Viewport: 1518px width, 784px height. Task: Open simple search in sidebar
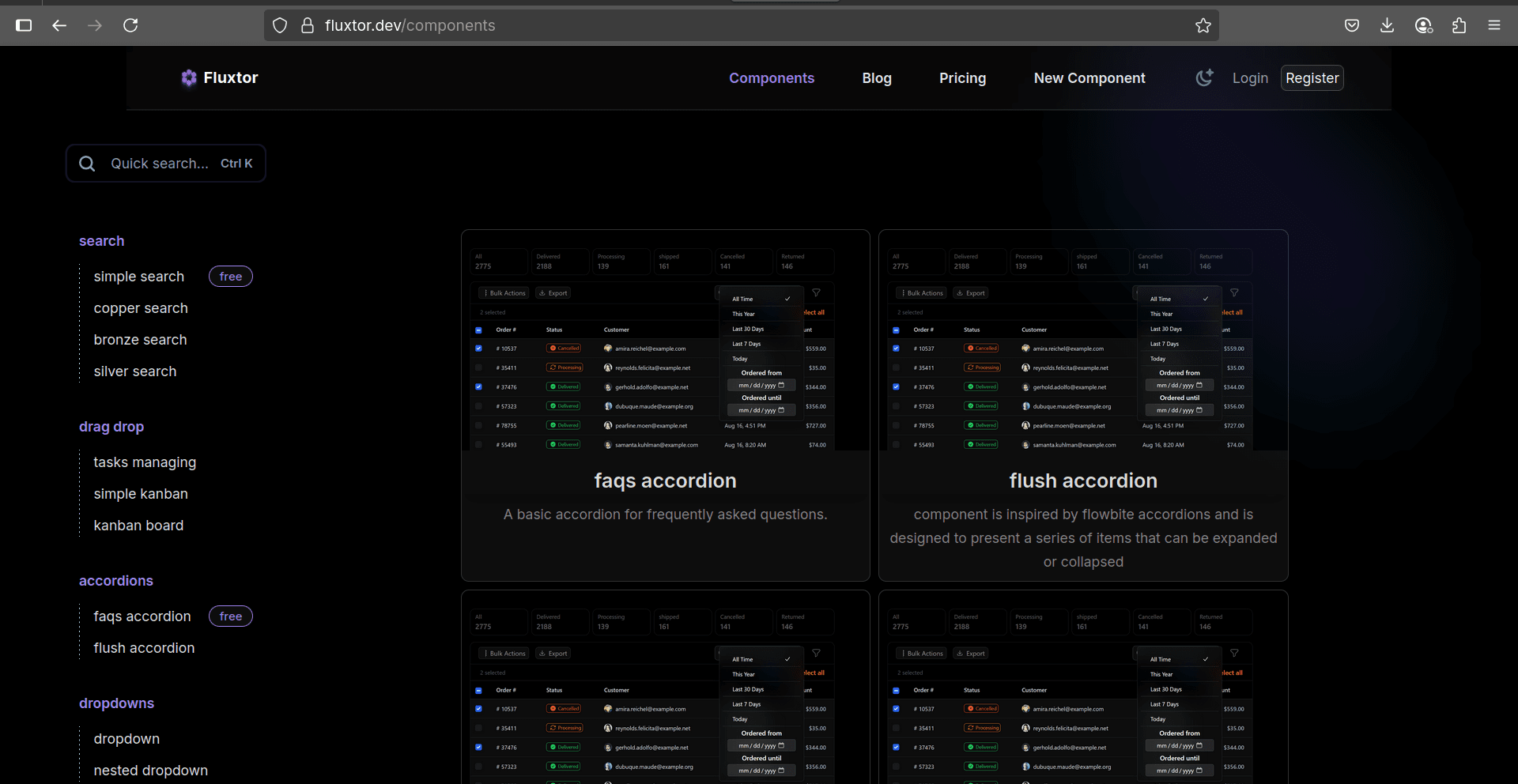click(x=139, y=277)
